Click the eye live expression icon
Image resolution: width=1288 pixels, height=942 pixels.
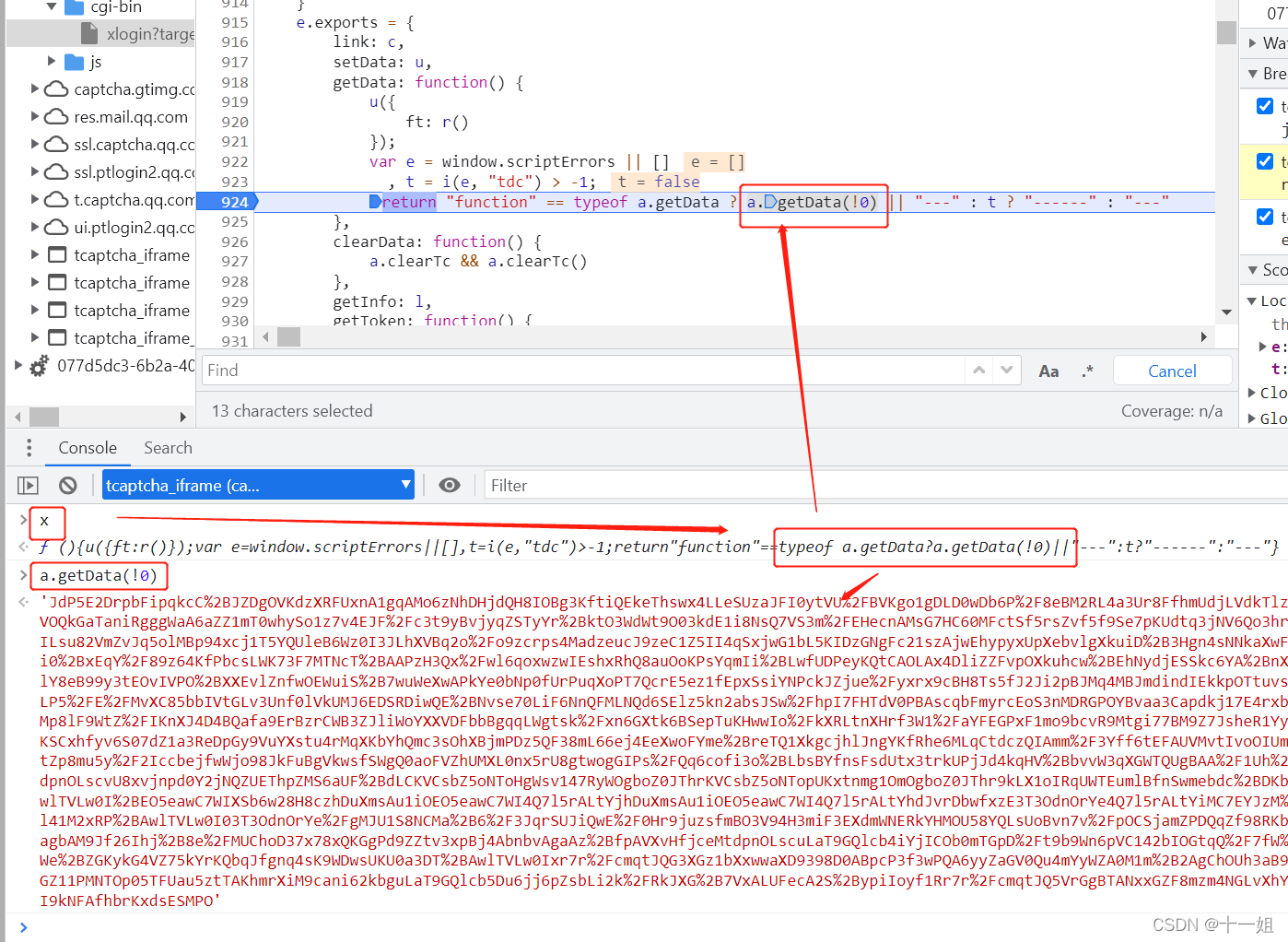coord(450,485)
